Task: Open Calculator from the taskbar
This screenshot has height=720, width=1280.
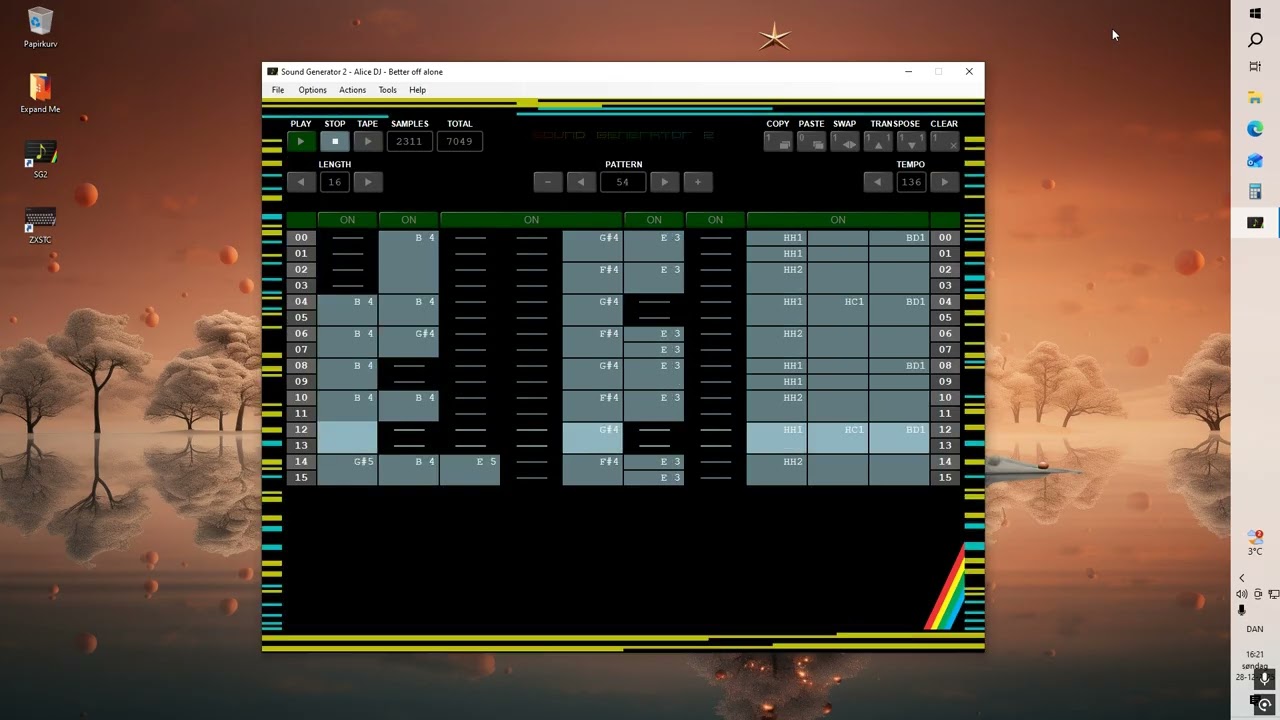Action: (x=1255, y=191)
